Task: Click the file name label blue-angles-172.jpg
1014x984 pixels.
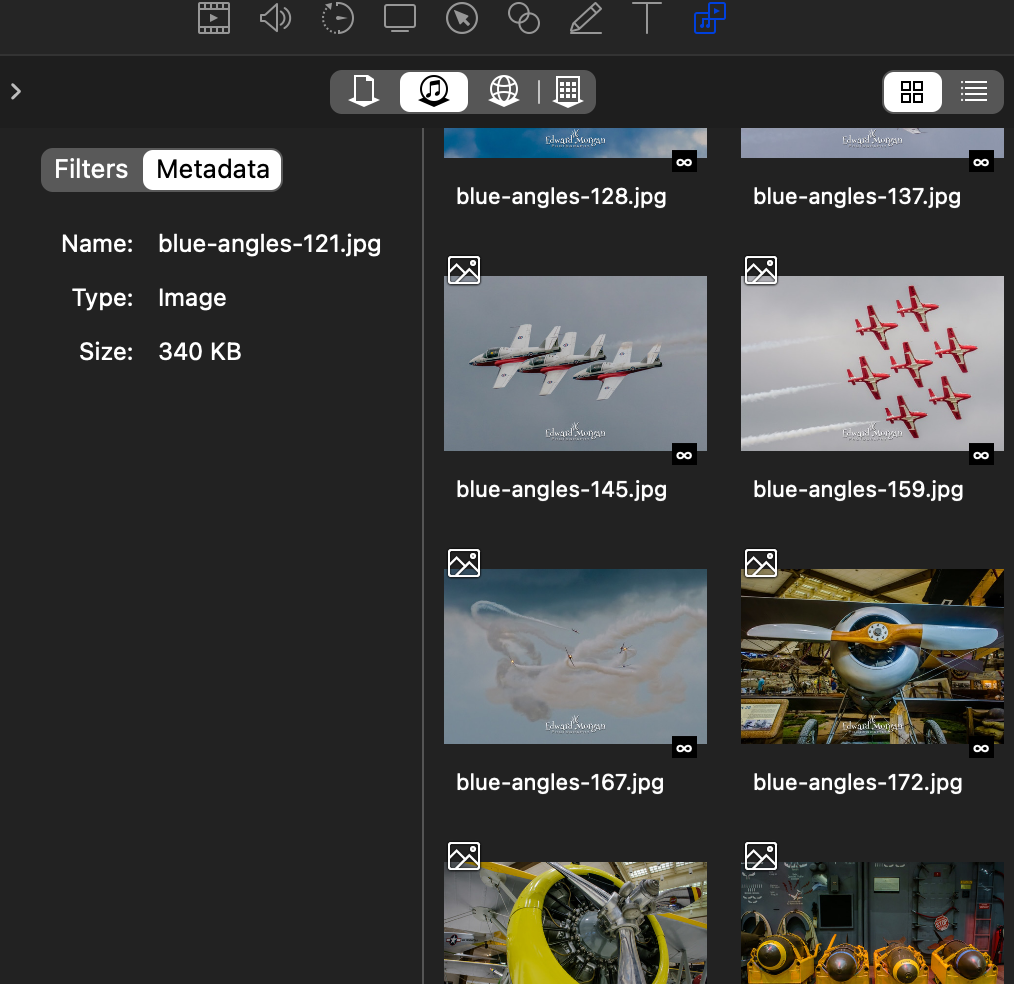Action: (x=858, y=782)
